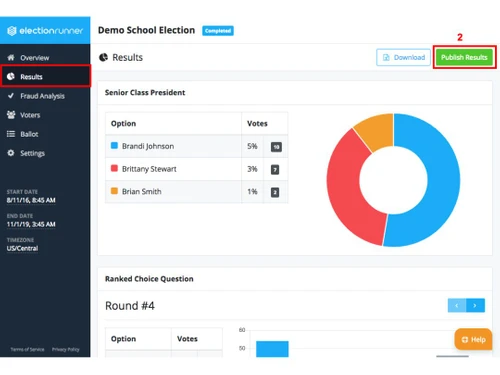Click the end date value 11/1/19

click(x=31, y=224)
